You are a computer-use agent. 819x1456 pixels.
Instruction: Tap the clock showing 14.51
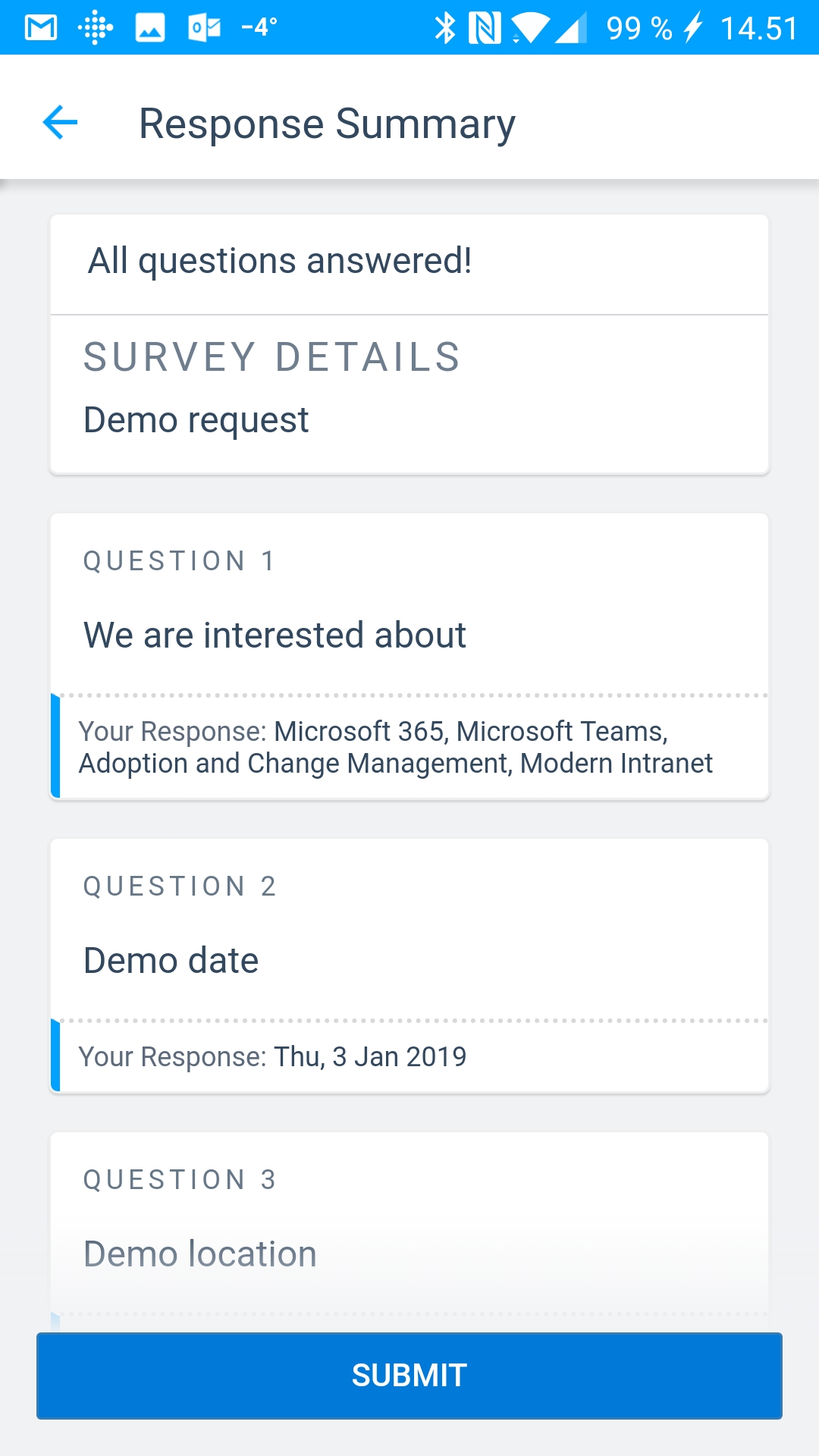(x=758, y=28)
